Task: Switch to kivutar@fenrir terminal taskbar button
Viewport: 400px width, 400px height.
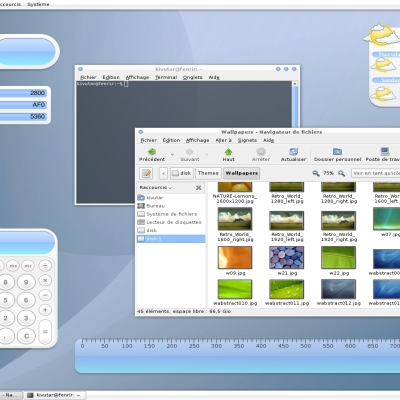Action: tap(55, 395)
